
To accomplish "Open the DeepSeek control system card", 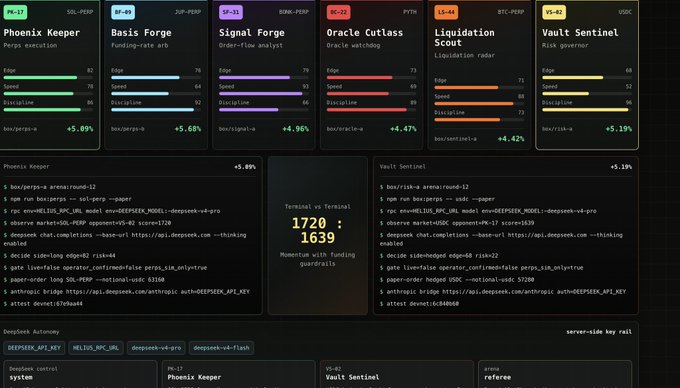I will point(80,374).
